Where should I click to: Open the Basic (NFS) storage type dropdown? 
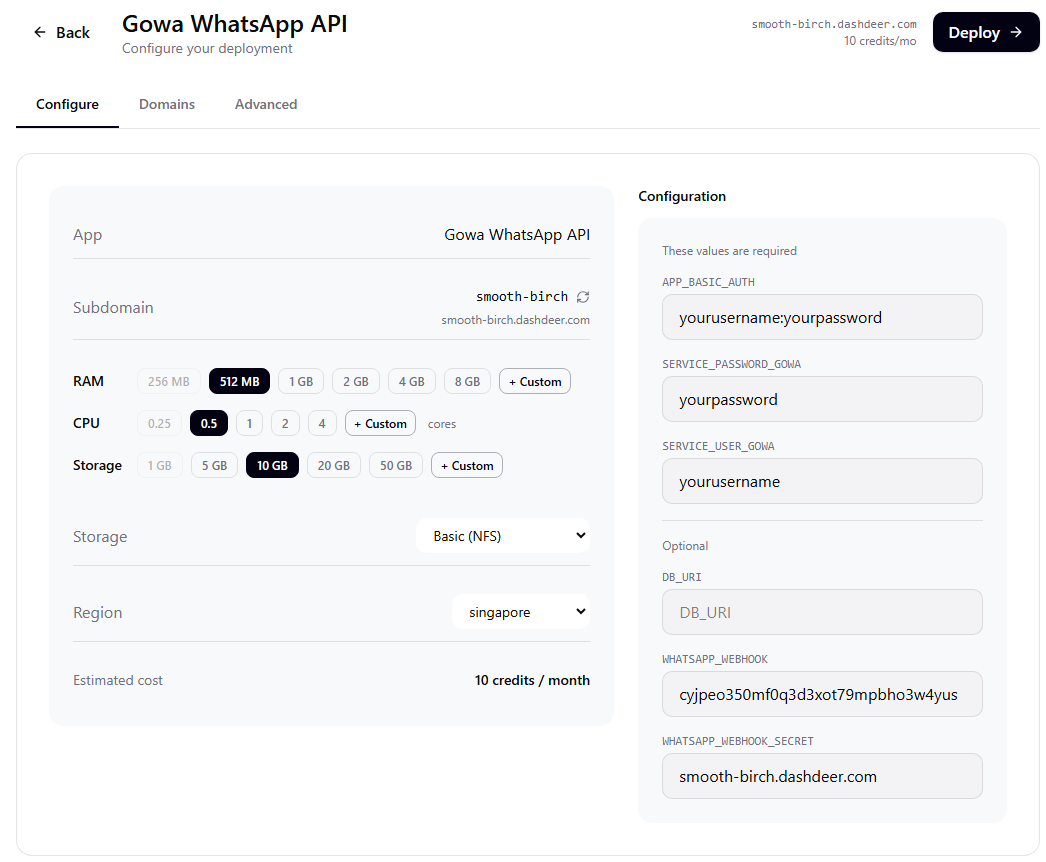503,536
